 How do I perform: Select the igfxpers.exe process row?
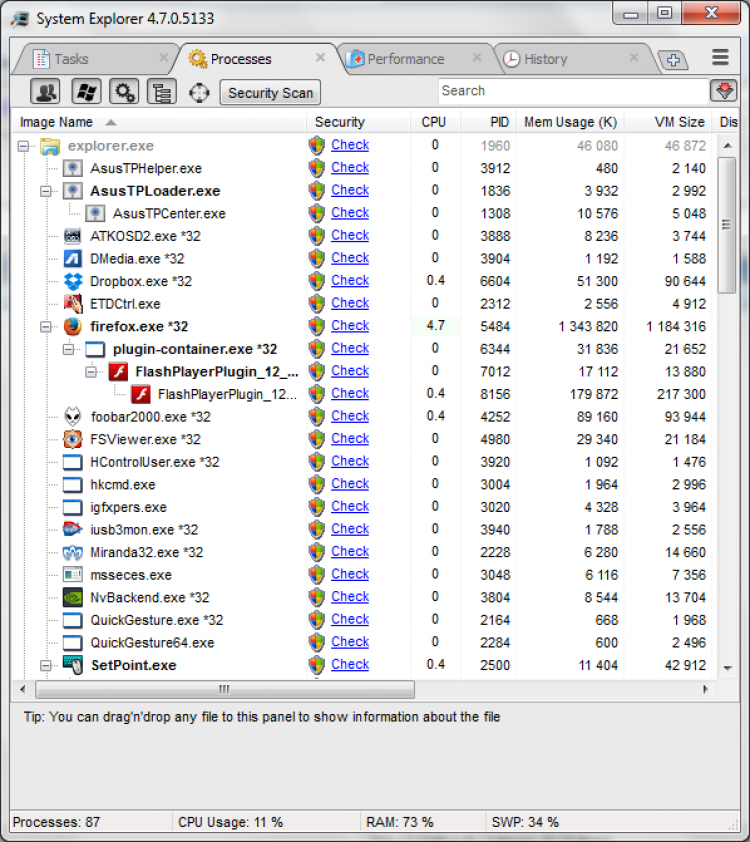[x=363, y=507]
